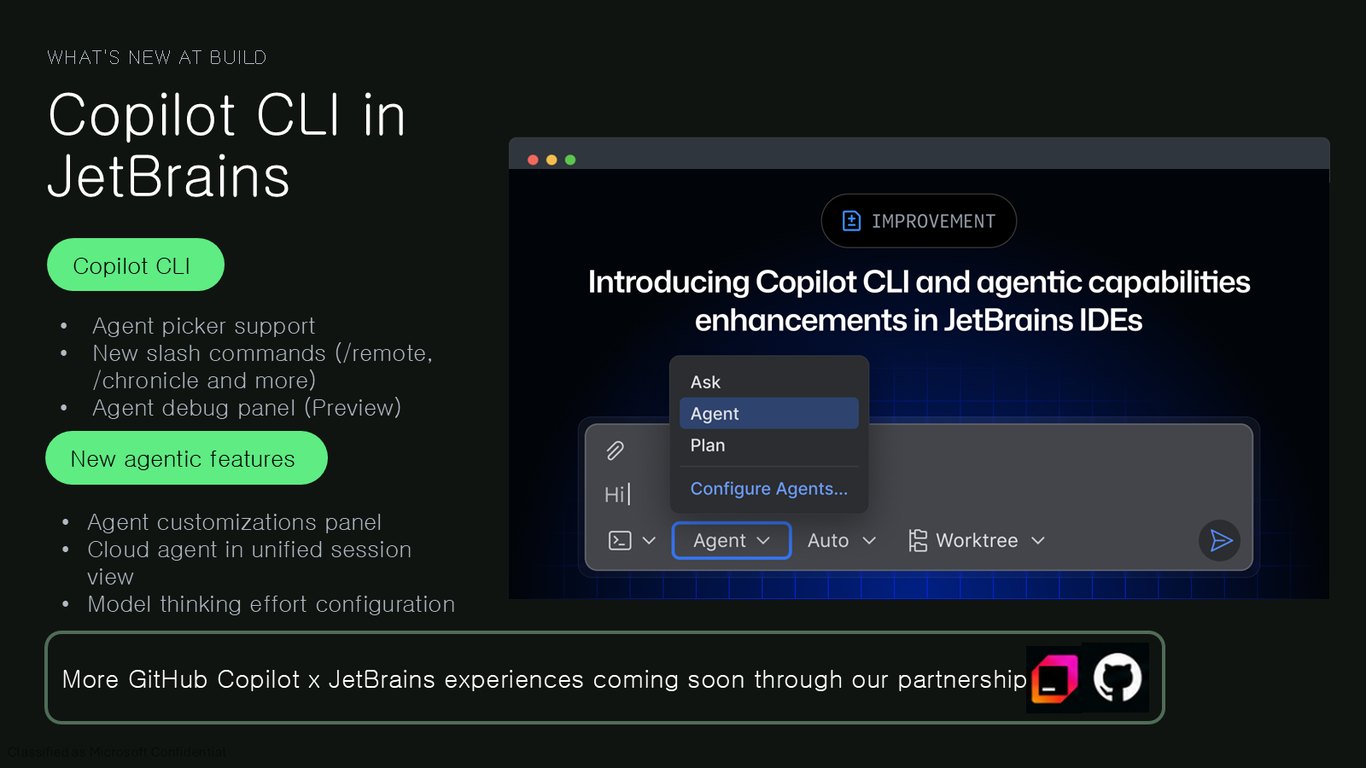Click the partnership announcement text
The image size is (1366, 768).
tap(545, 679)
